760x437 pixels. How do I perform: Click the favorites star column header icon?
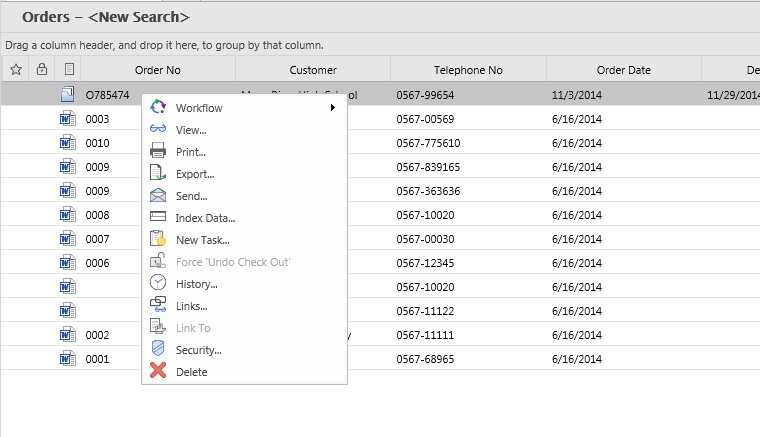[x=16, y=69]
